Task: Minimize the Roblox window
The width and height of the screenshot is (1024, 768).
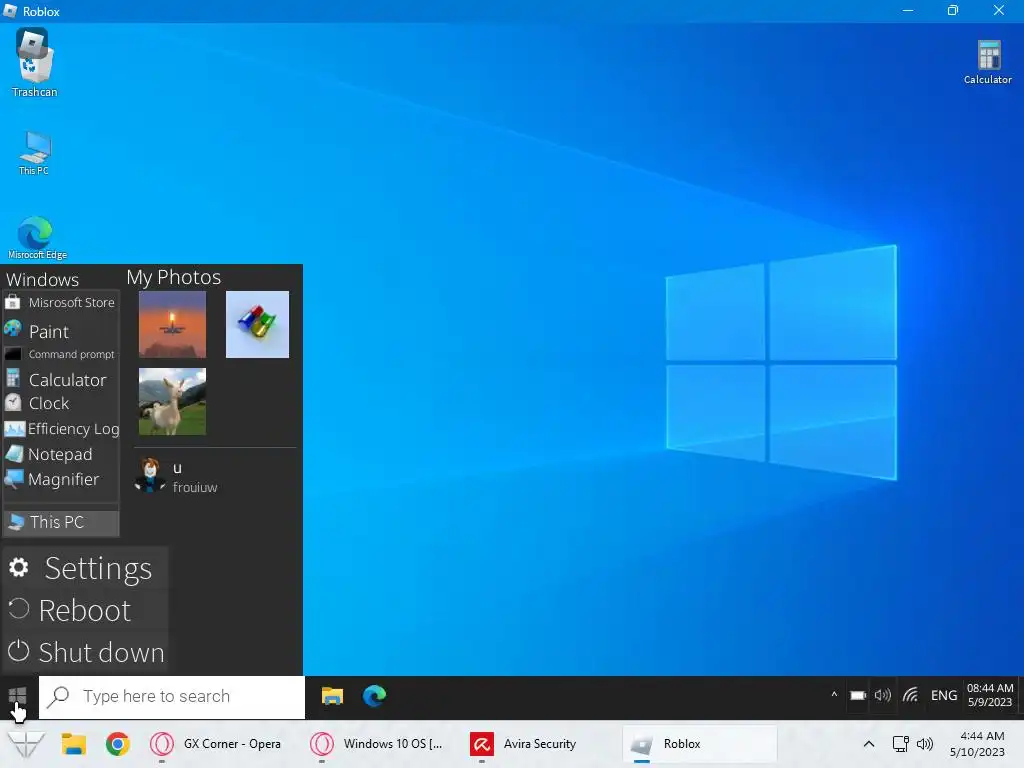Action: click(x=908, y=10)
